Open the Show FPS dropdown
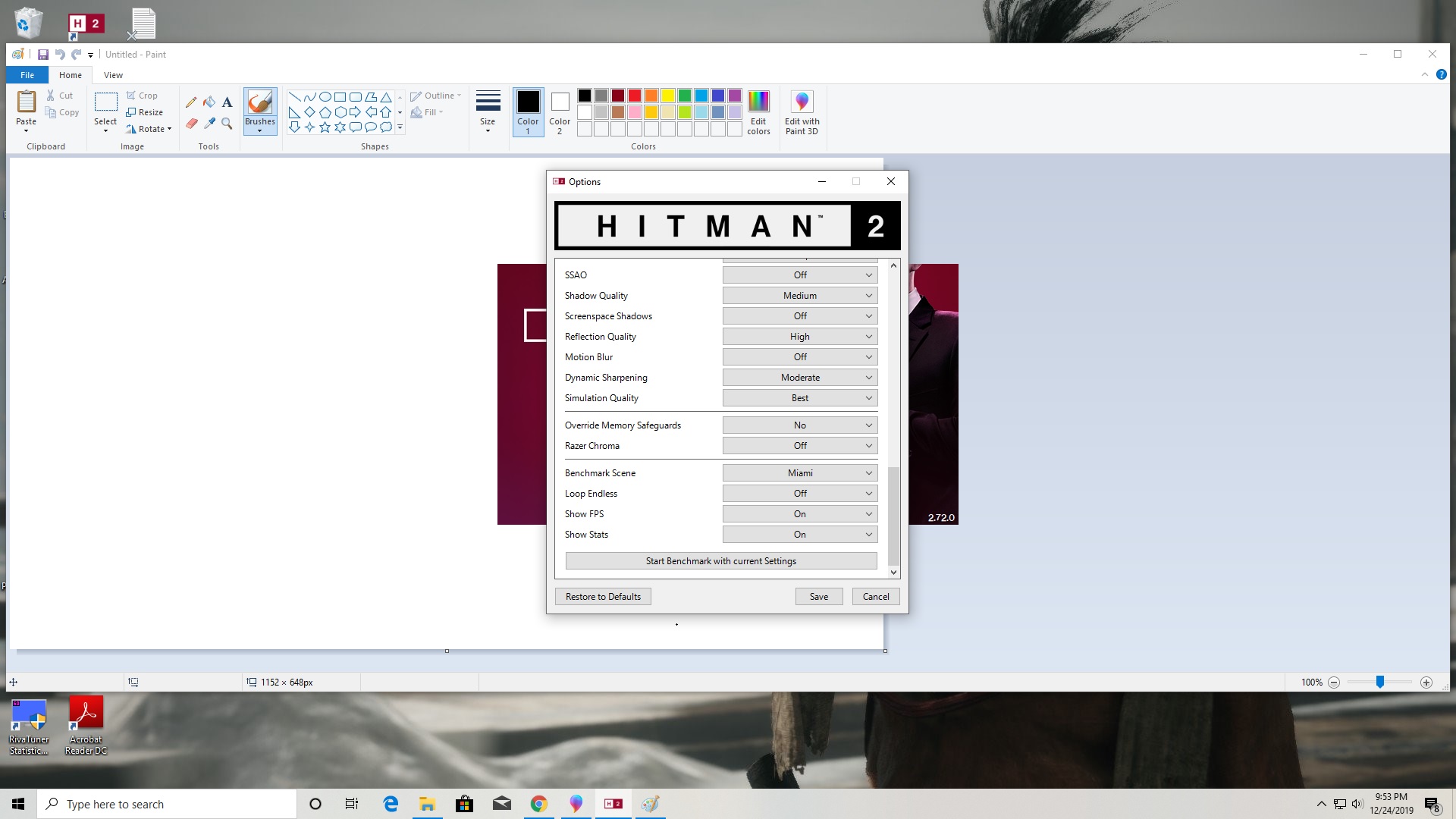 [800, 514]
